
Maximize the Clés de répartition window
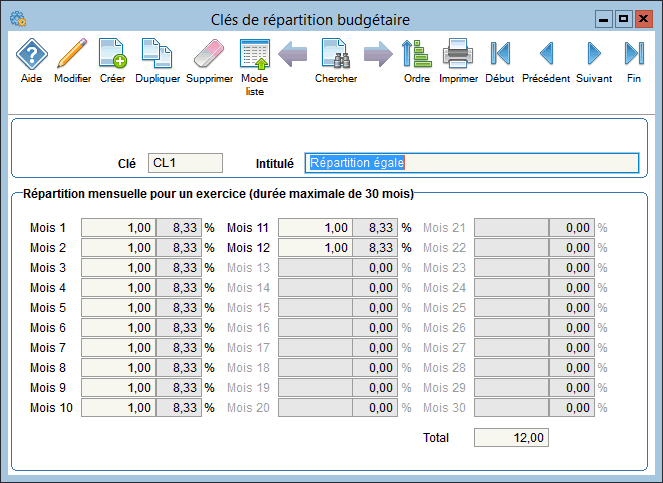pyautogui.click(x=623, y=19)
